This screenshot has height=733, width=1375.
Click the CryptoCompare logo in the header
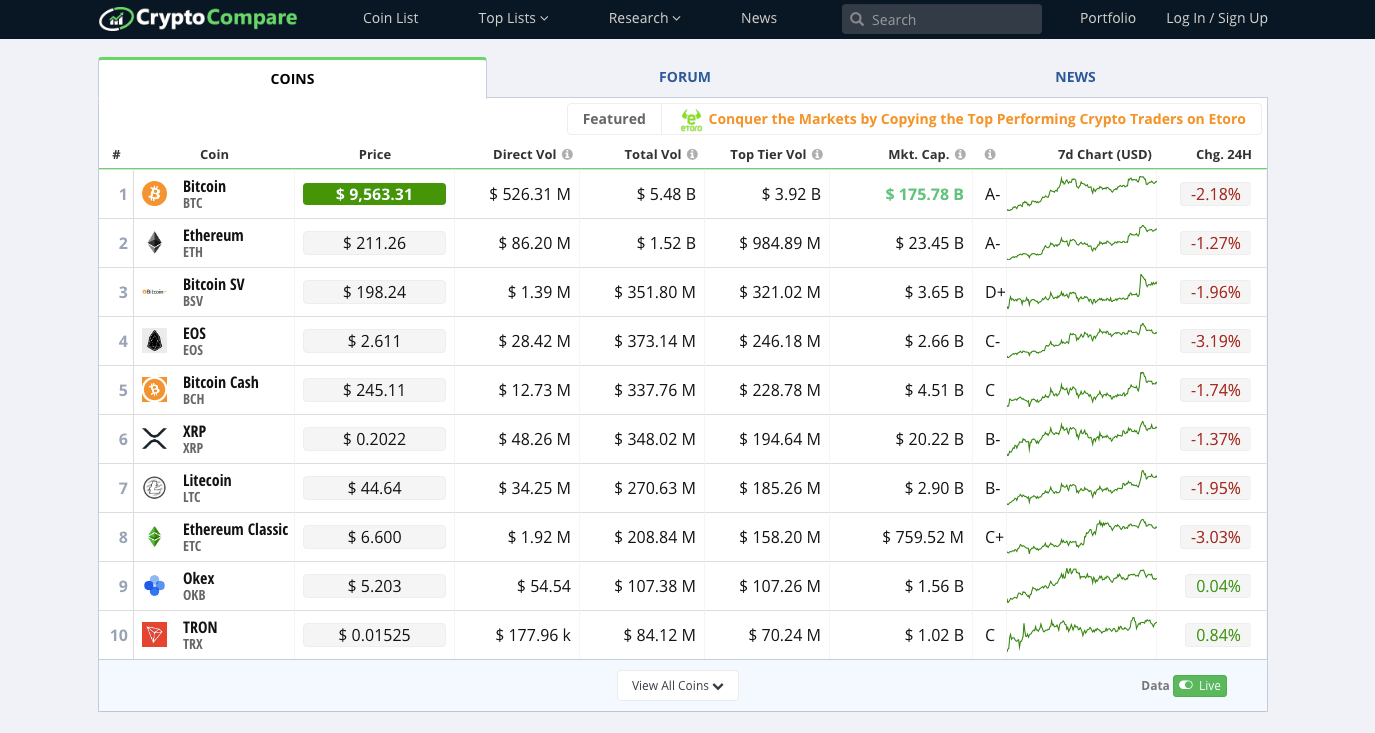pyautogui.click(x=197, y=18)
